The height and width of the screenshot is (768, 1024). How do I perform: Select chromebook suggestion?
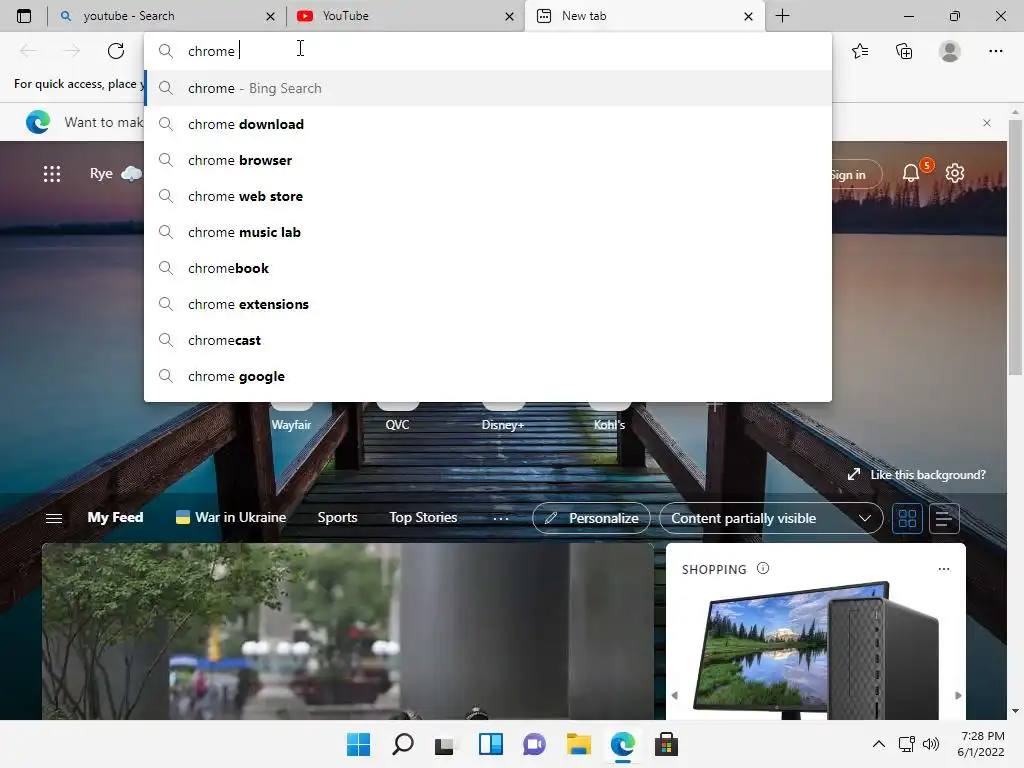[x=488, y=268]
